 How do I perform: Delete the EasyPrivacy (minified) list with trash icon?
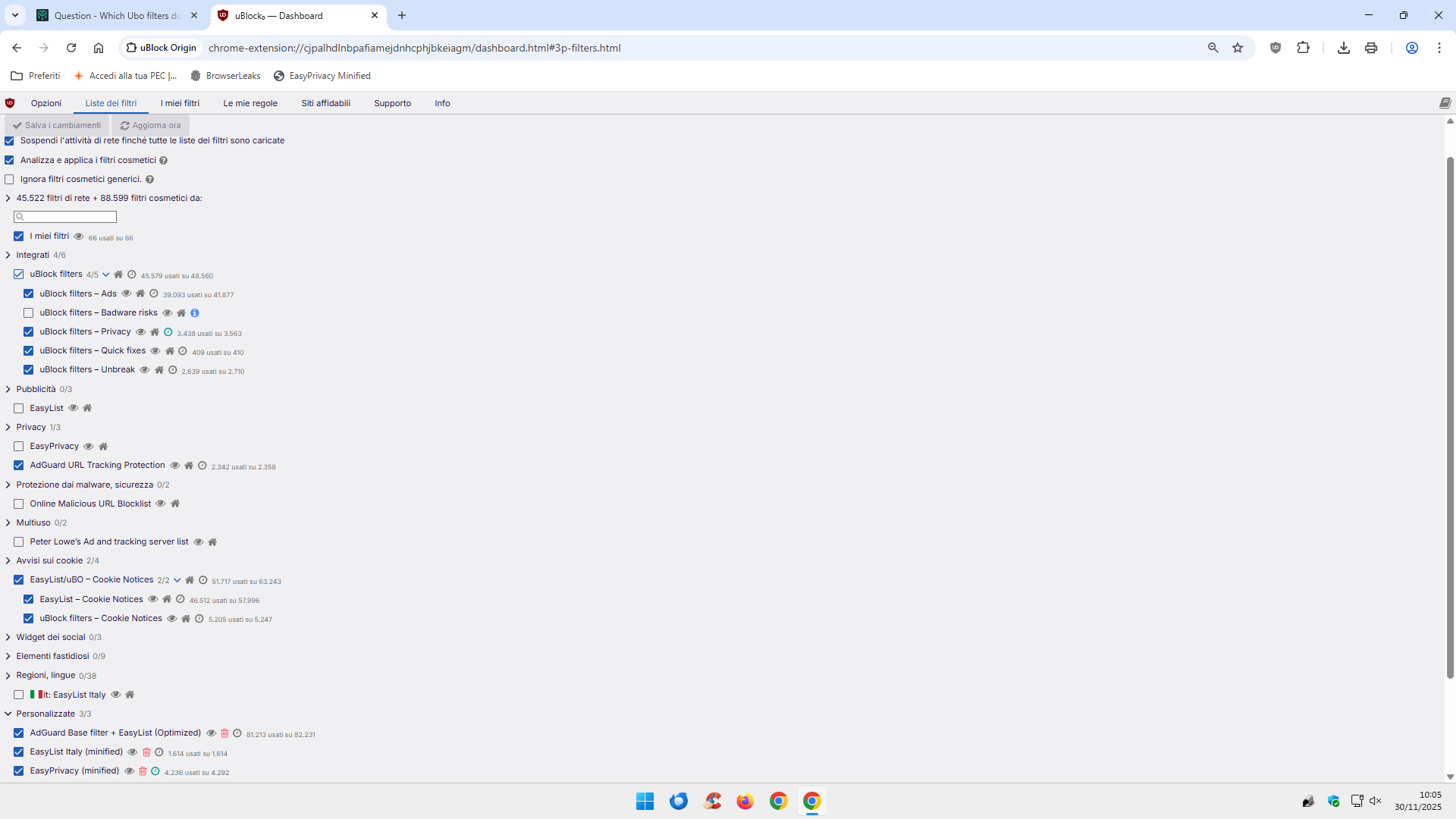(x=143, y=770)
